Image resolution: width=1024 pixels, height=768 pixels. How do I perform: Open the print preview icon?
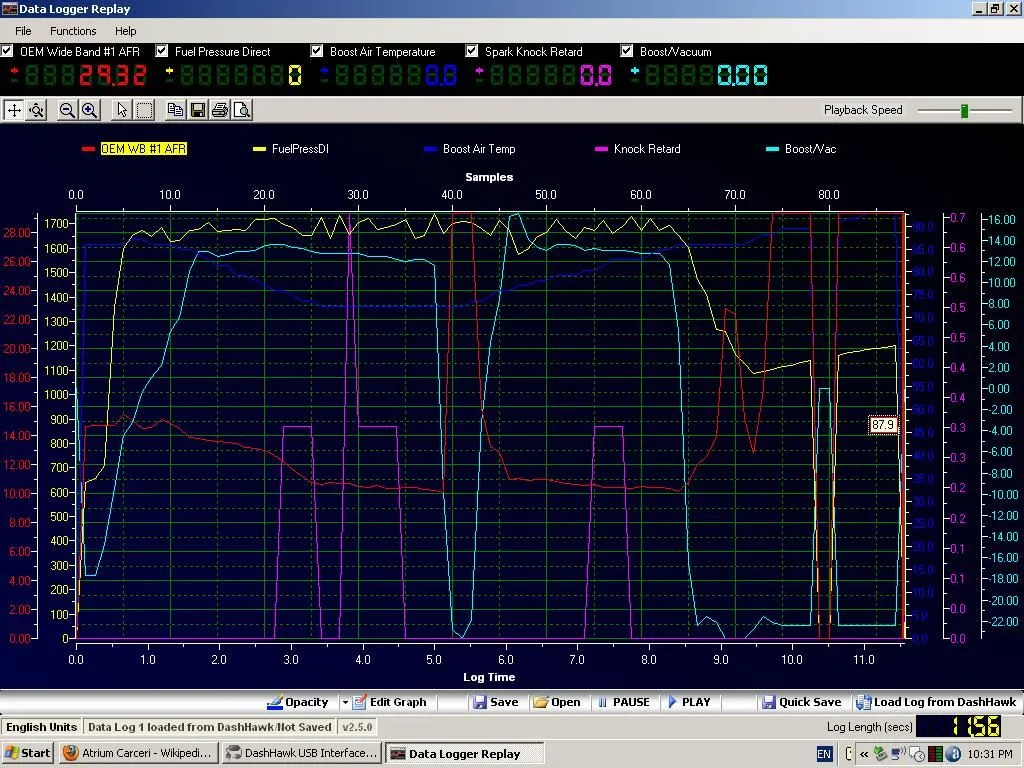click(x=242, y=110)
